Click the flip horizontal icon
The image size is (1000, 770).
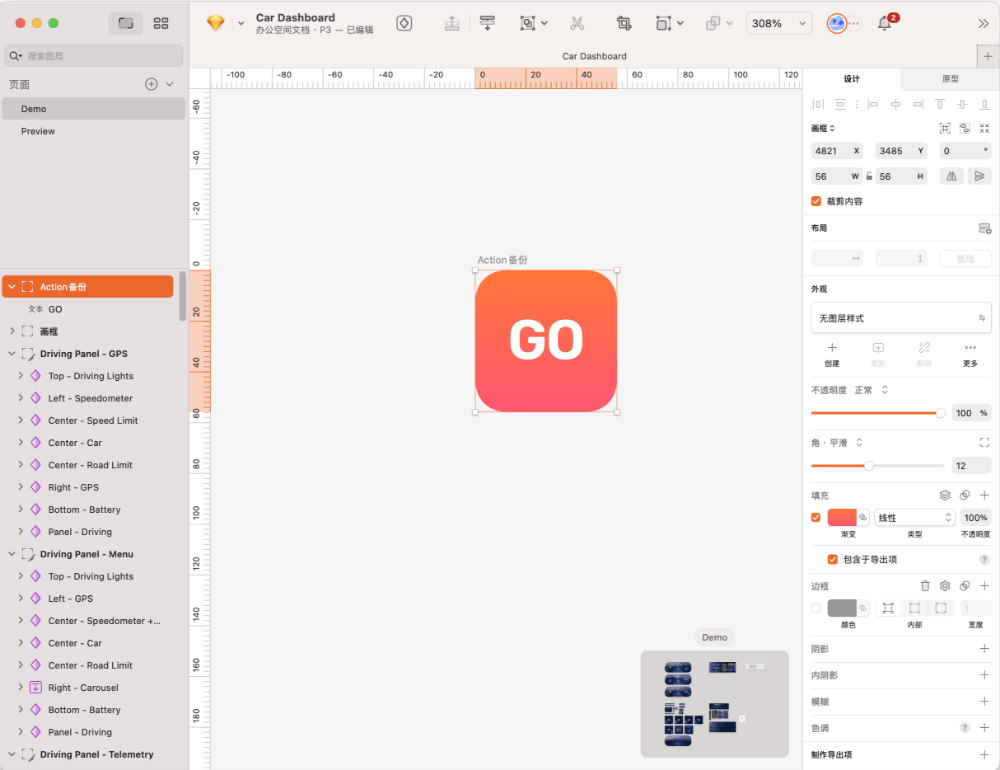coord(951,176)
